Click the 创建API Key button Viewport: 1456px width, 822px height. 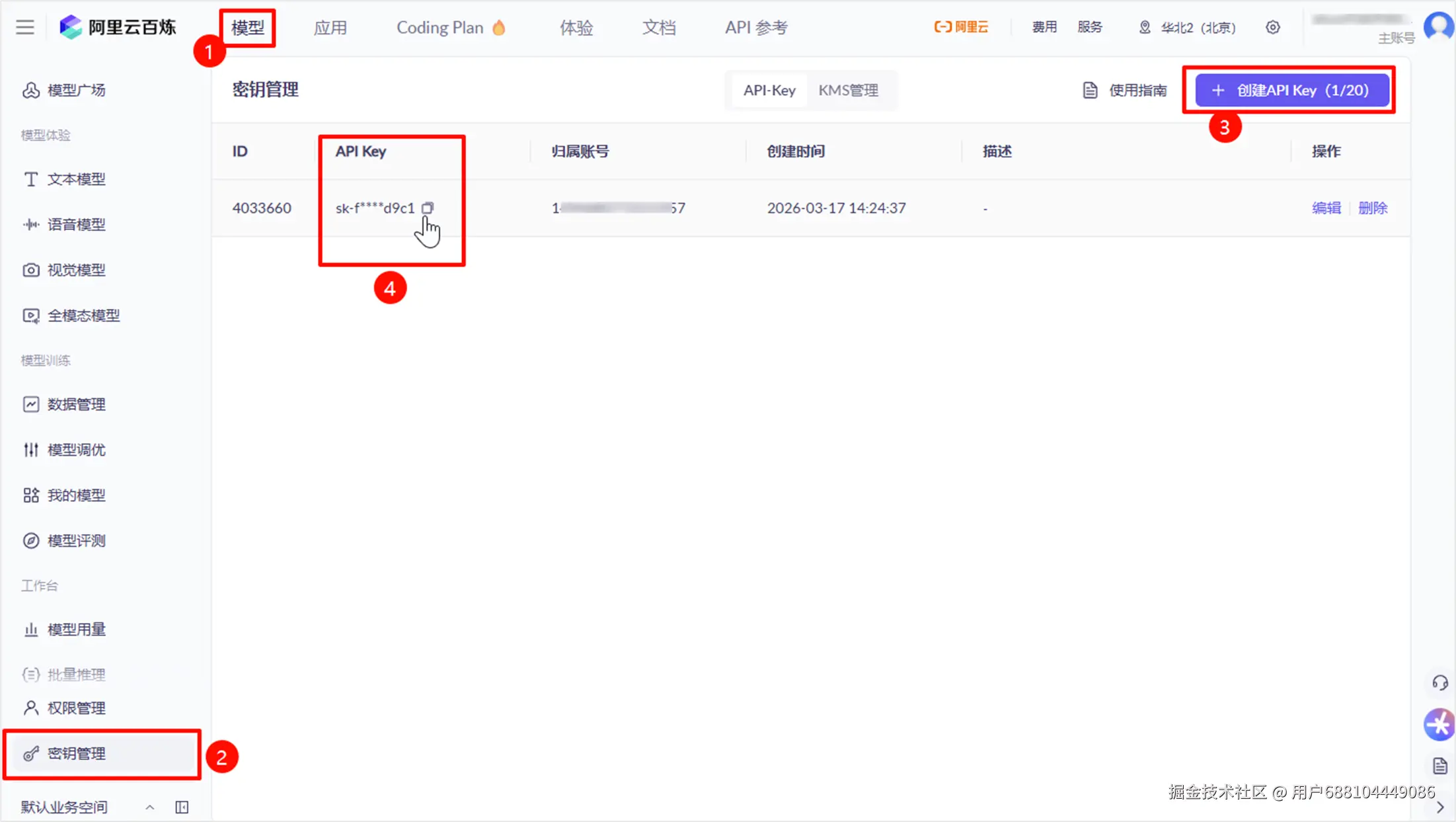[x=1291, y=90]
